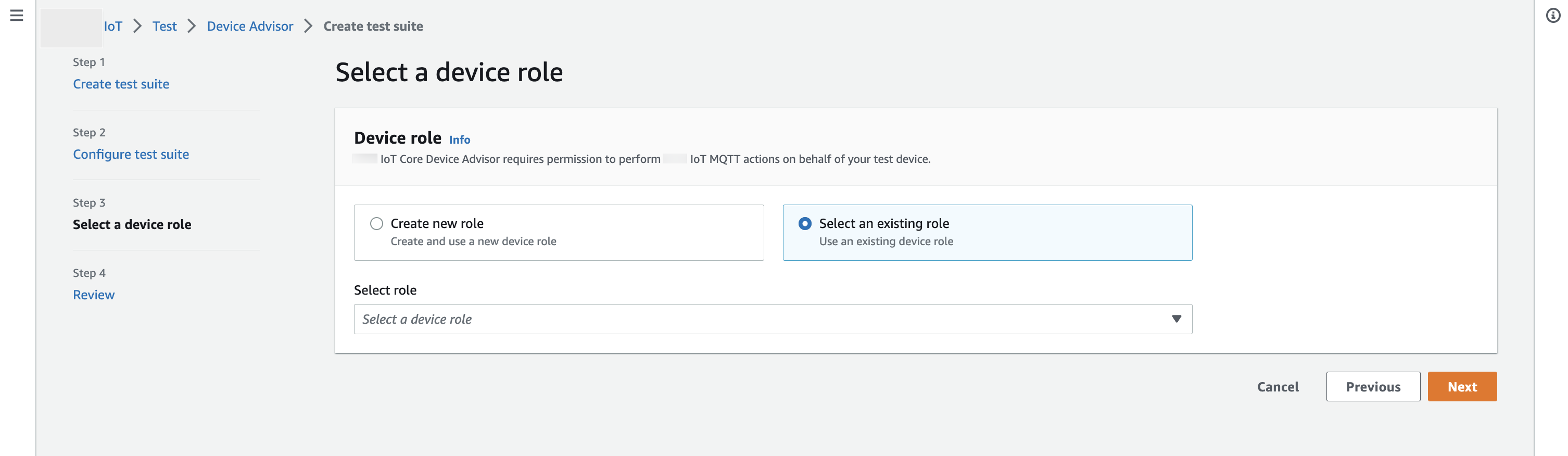Navigate to Test in the breadcrumb
The width and height of the screenshot is (1568, 456).
165,26
